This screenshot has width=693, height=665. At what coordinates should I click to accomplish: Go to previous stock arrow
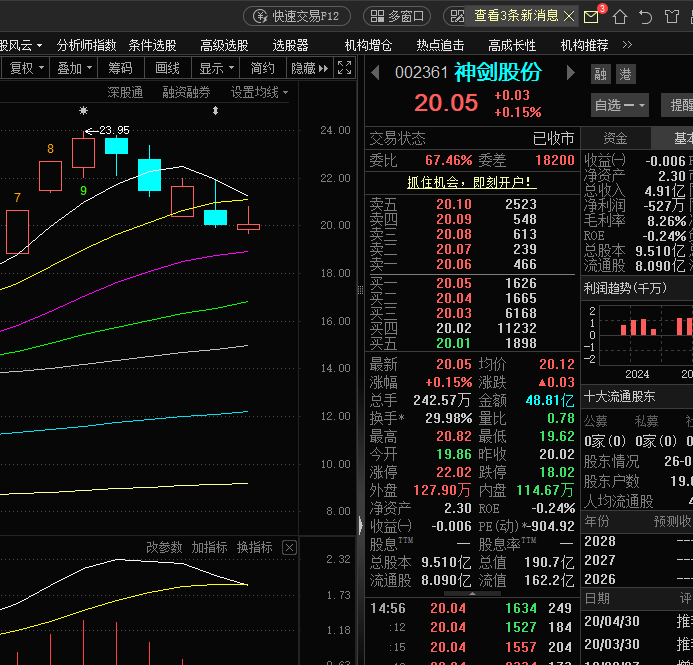pos(376,72)
